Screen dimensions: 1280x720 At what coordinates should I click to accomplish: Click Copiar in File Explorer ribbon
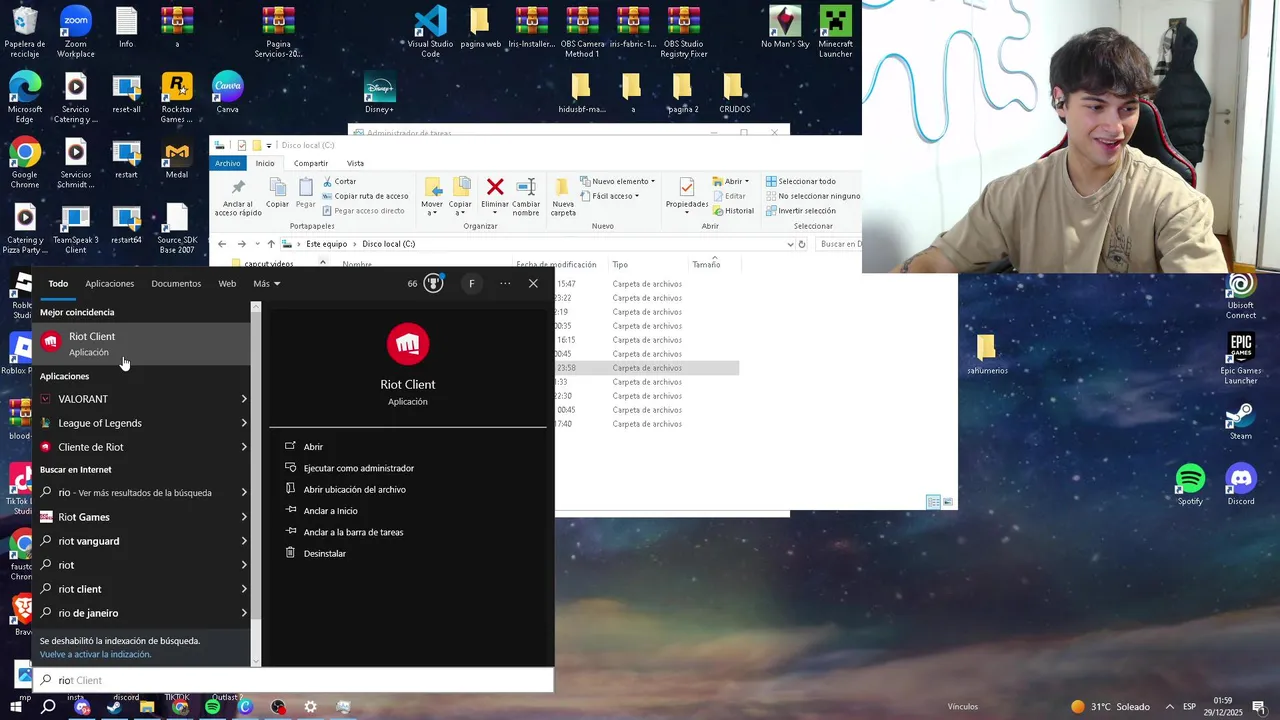(x=277, y=194)
